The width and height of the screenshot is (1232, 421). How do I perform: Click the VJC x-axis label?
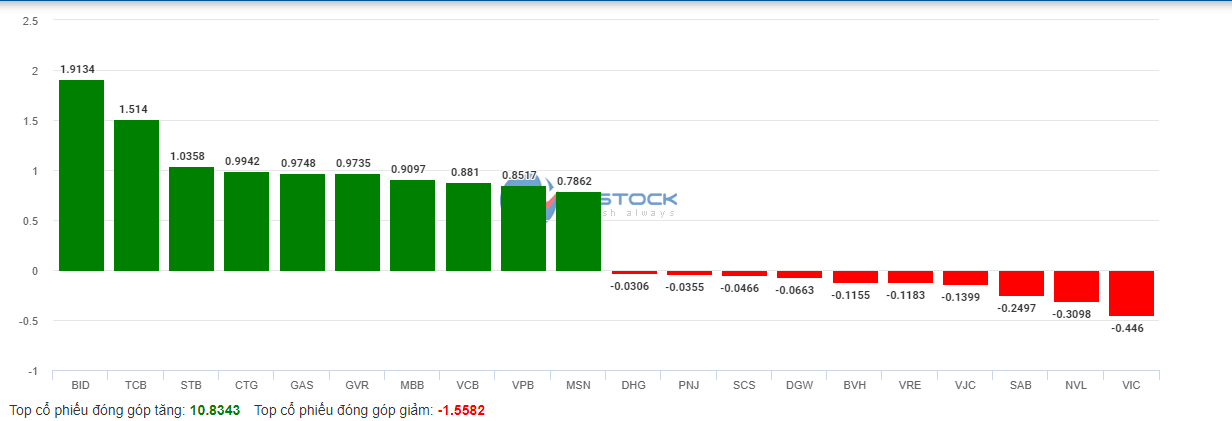tap(965, 385)
